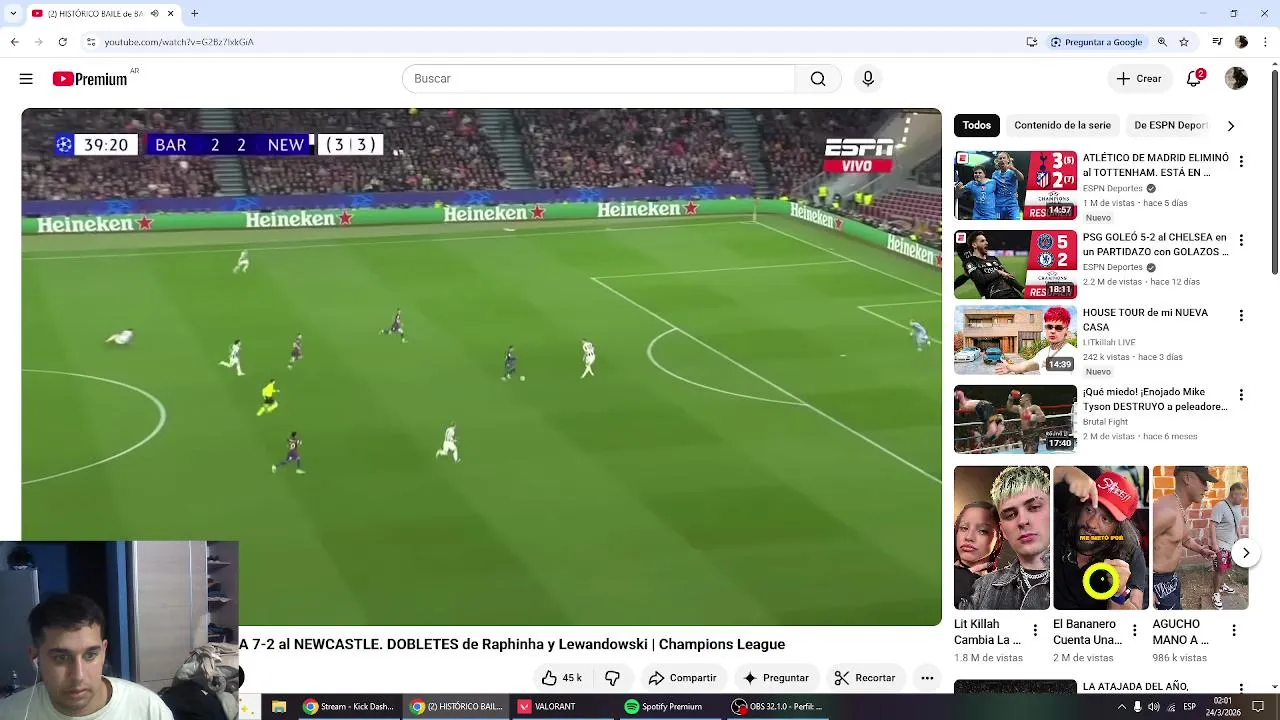Like the video with thumbs up
The height and width of the screenshot is (720, 1280).
(x=561, y=678)
